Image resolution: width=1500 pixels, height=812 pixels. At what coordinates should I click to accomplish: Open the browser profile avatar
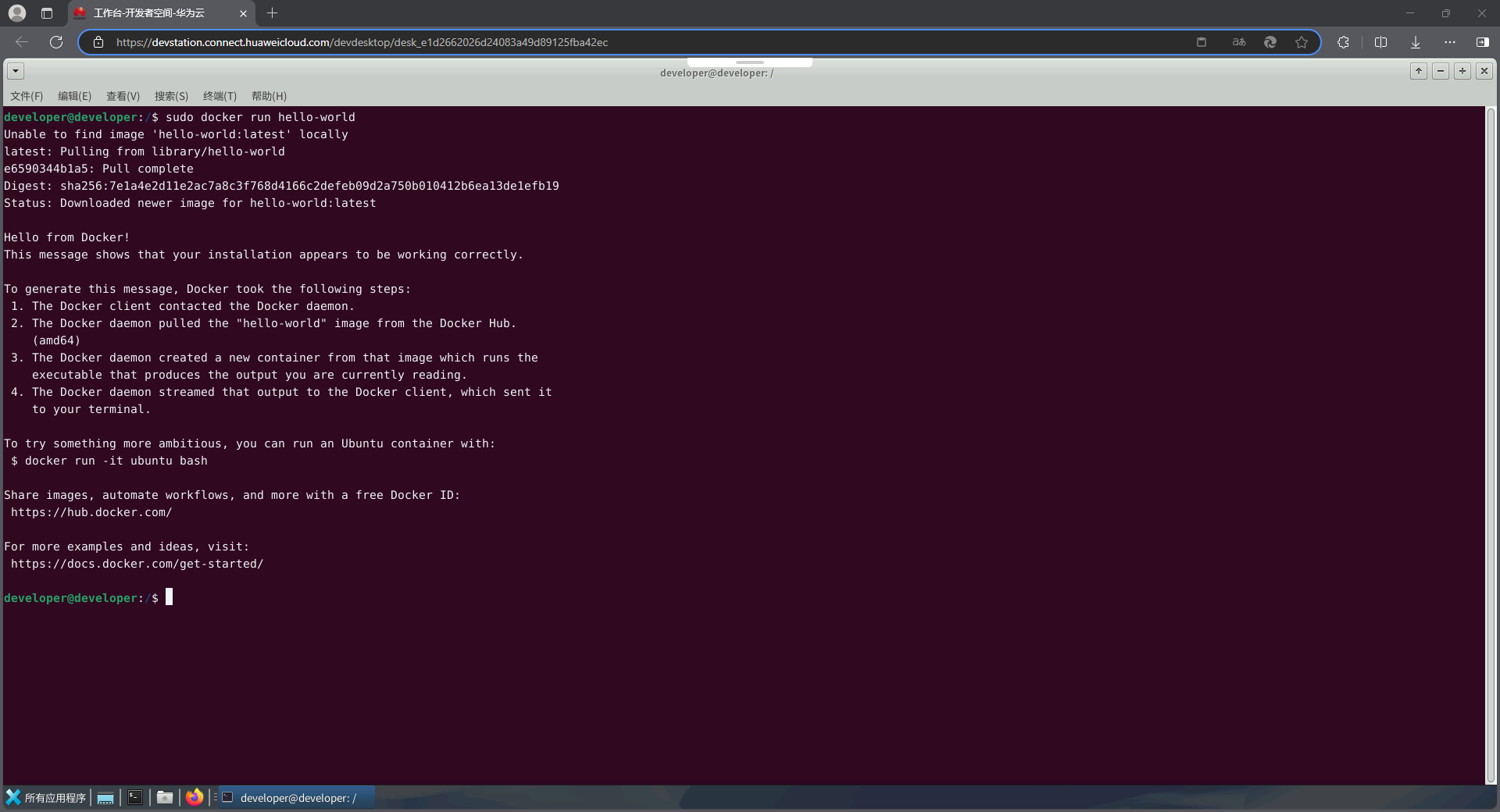tap(17, 13)
